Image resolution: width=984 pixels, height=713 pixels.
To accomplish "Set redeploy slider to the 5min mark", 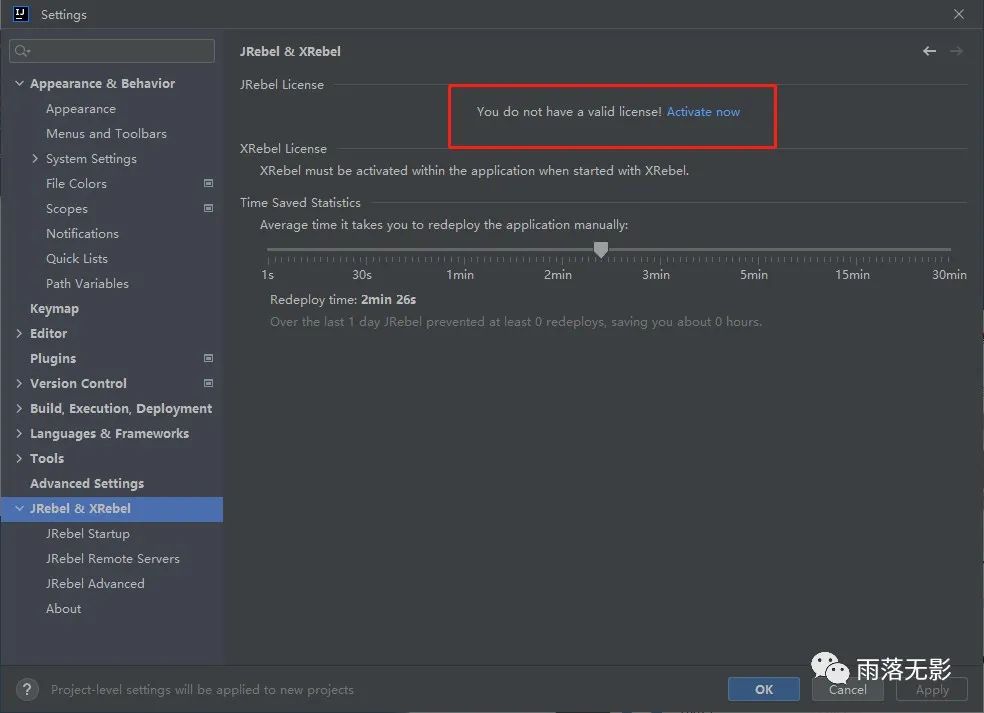I will (757, 250).
